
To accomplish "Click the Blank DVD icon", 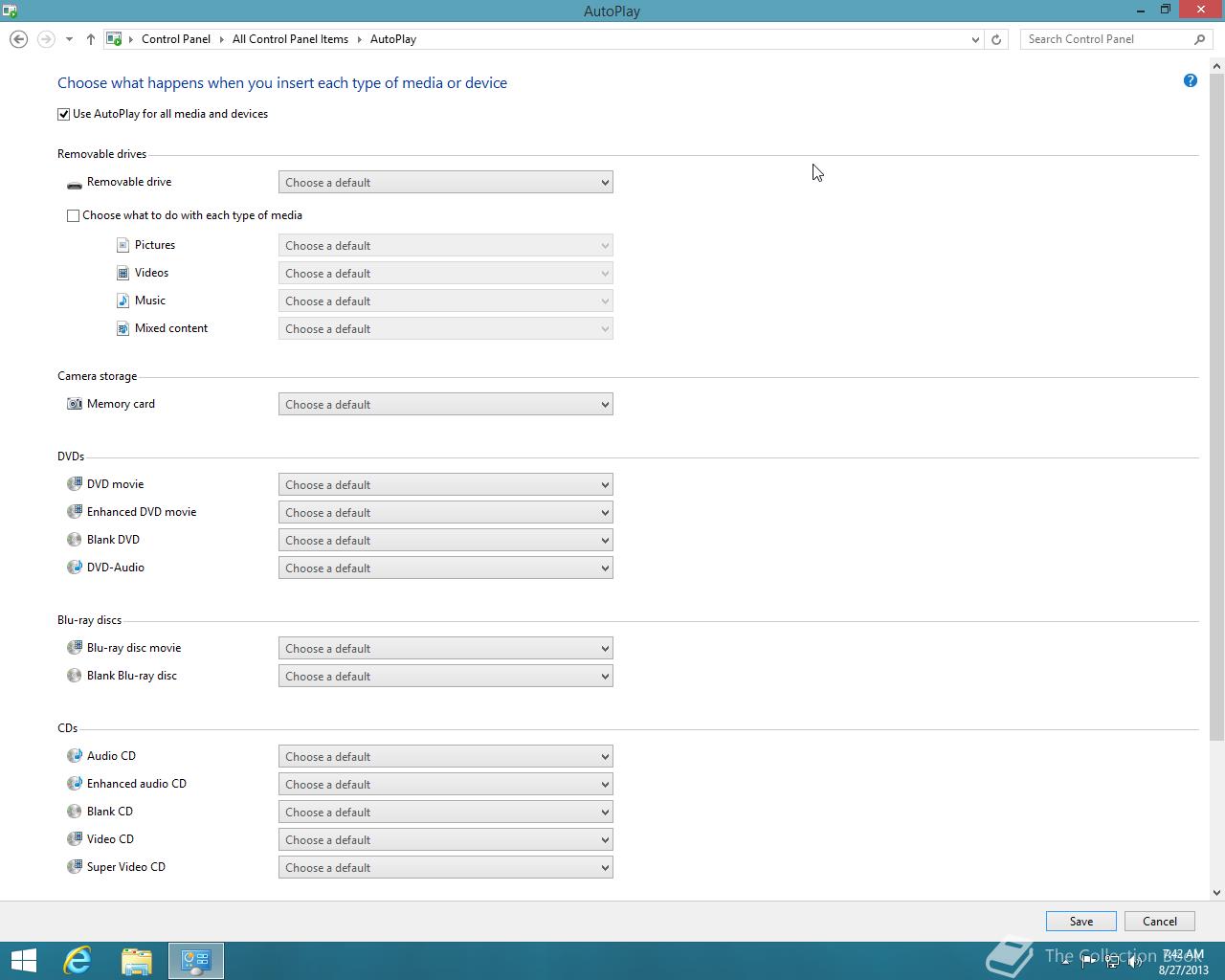I will [75, 540].
